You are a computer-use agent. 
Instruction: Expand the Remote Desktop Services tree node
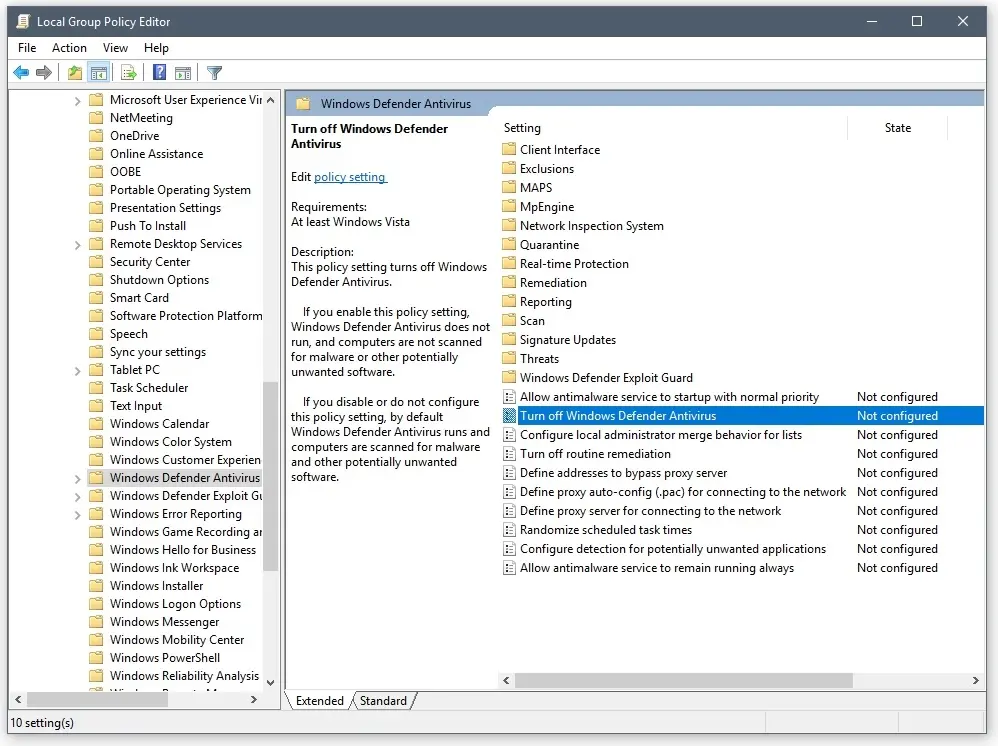[x=77, y=244]
